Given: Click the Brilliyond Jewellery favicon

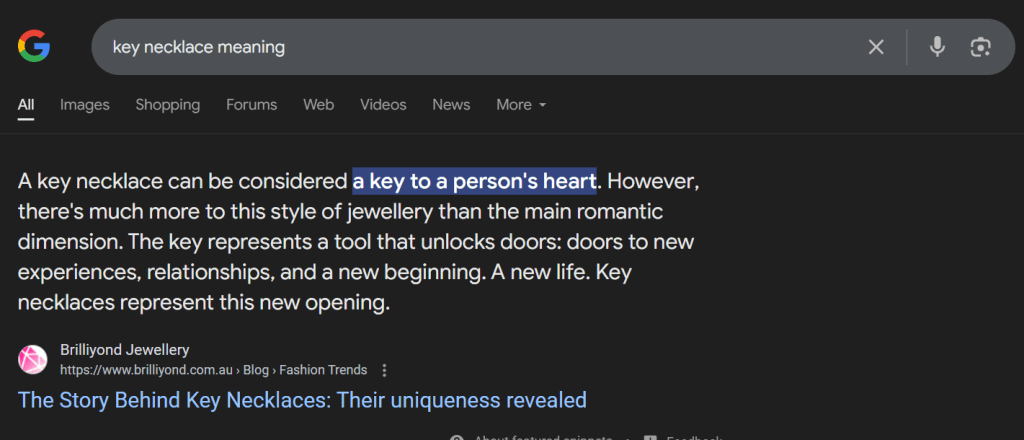Looking at the screenshot, I should 34,359.
